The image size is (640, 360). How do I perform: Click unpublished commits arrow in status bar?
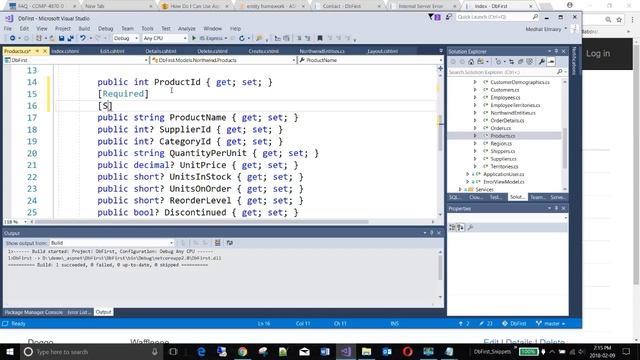[464, 324]
